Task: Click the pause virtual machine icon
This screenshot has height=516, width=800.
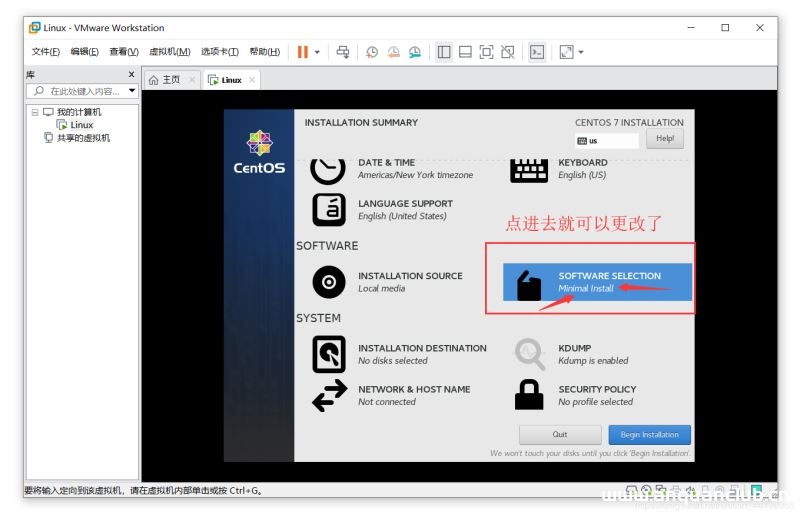Action: pyautogui.click(x=302, y=52)
